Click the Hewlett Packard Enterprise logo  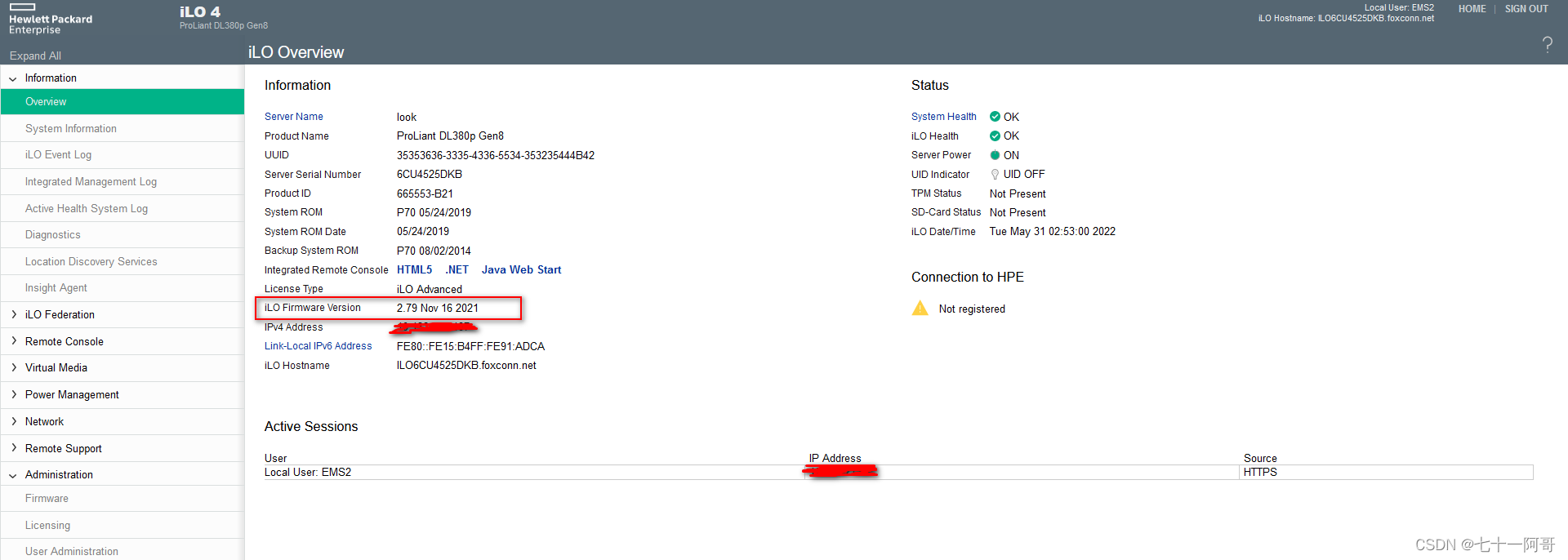click(51, 19)
